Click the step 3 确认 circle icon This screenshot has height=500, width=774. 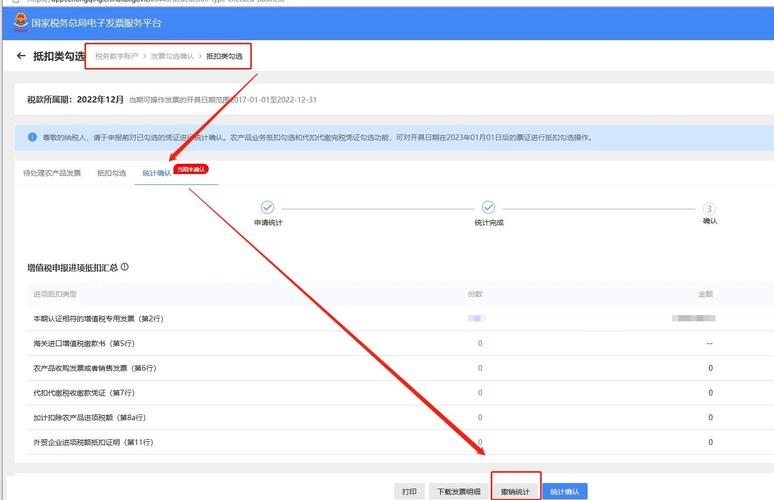[709, 208]
